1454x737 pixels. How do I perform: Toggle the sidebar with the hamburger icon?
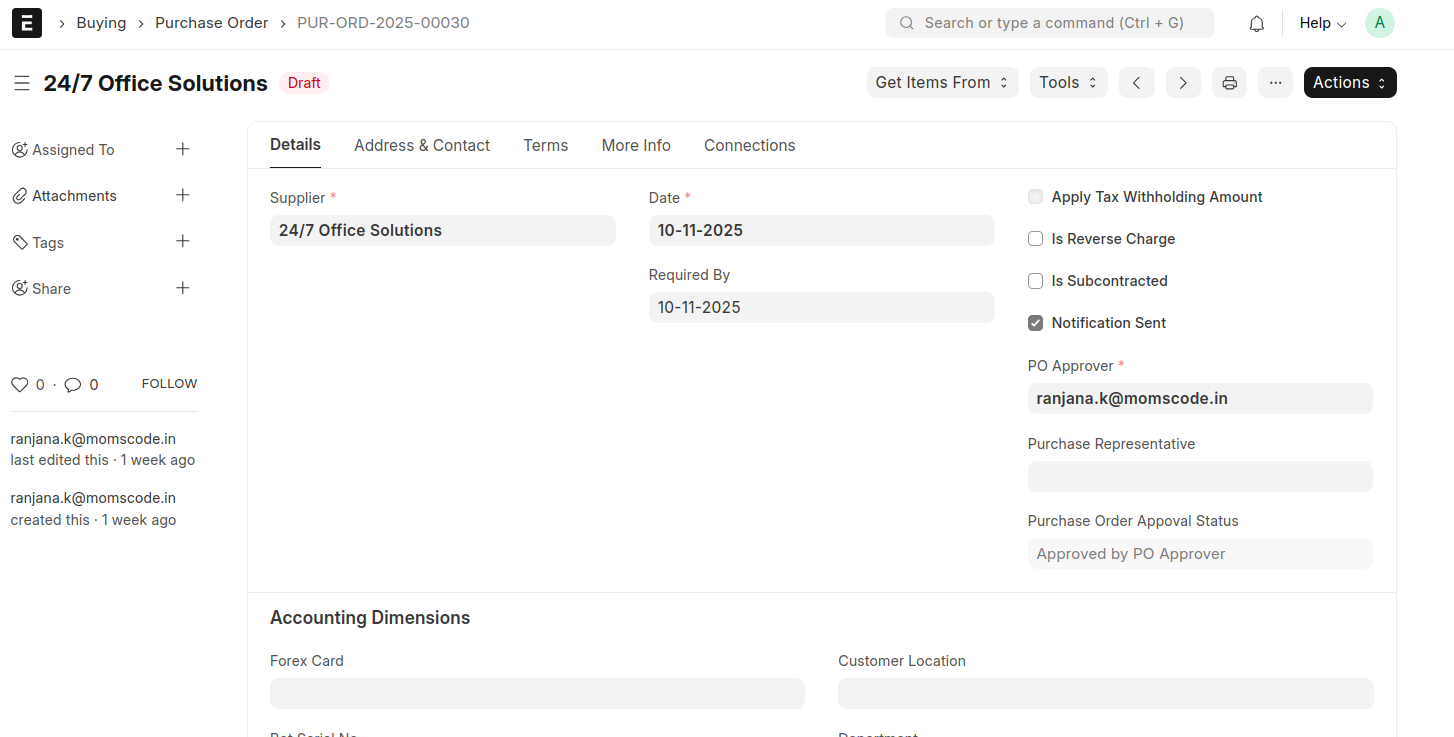[22, 83]
